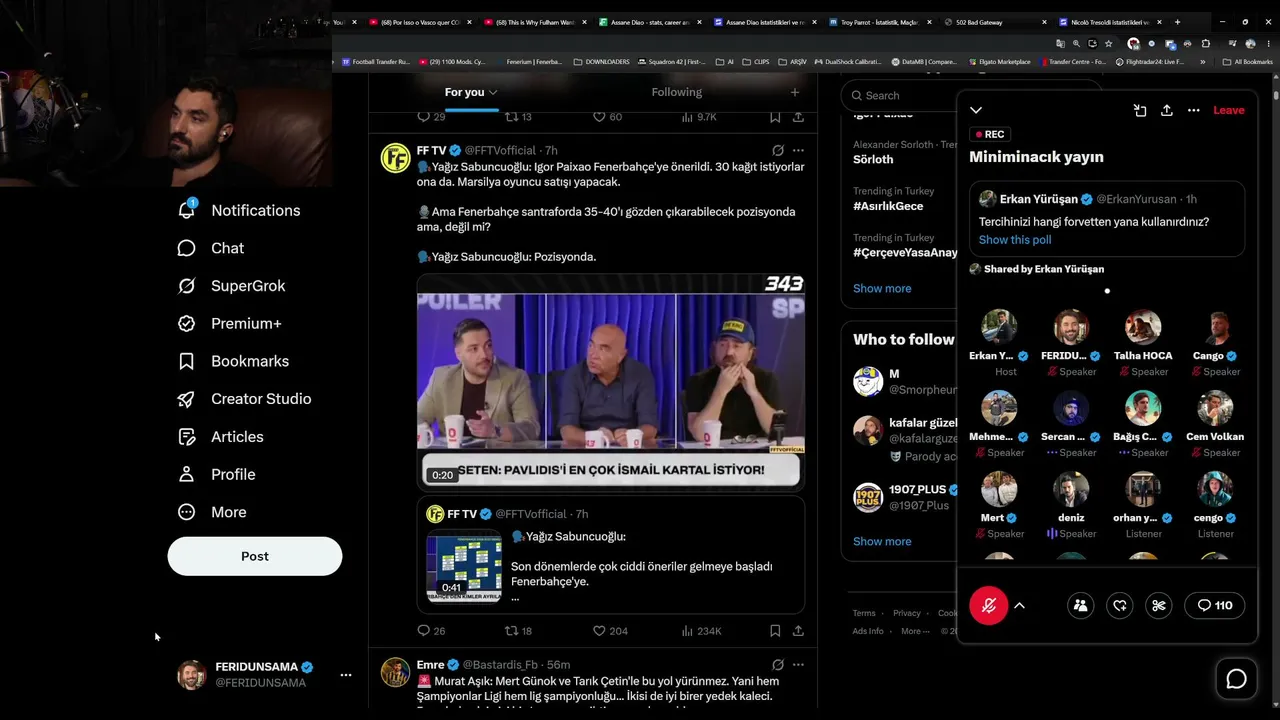The height and width of the screenshot is (720, 1280).
Task: Open the Elgato Marketplace bookmark
Action: (x=999, y=62)
